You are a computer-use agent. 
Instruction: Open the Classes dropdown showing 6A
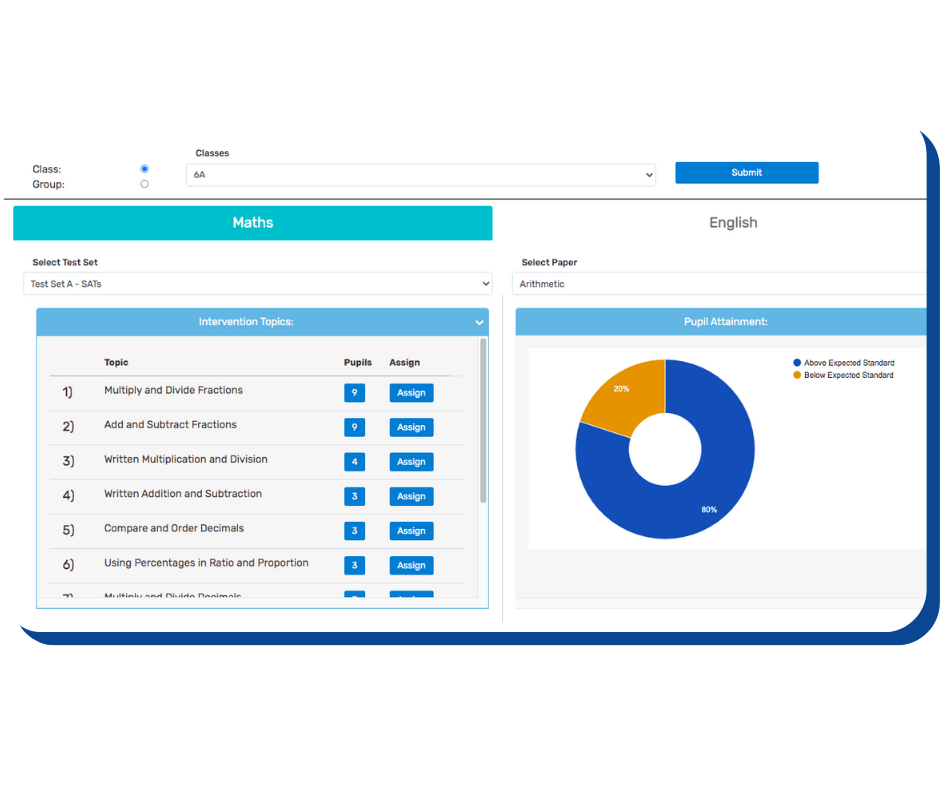(420, 175)
